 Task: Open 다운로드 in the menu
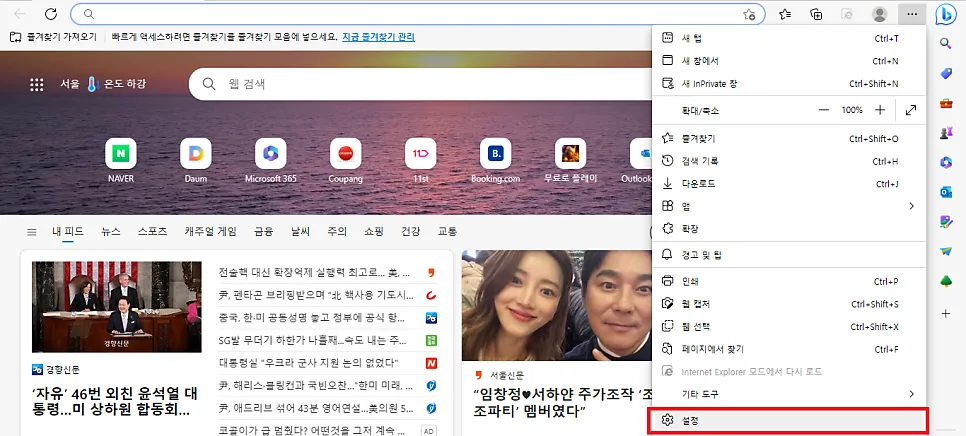pos(789,184)
